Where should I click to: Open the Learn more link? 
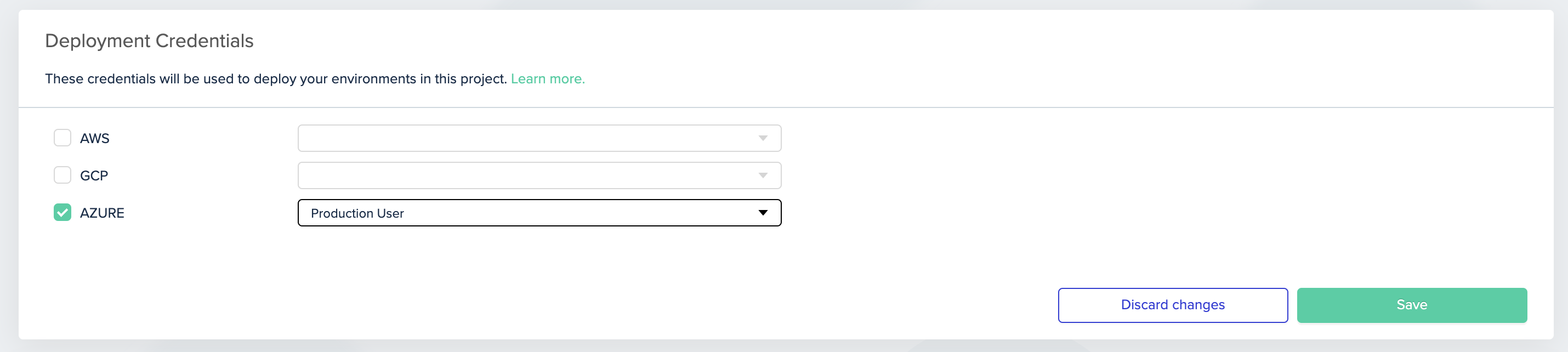tap(548, 78)
